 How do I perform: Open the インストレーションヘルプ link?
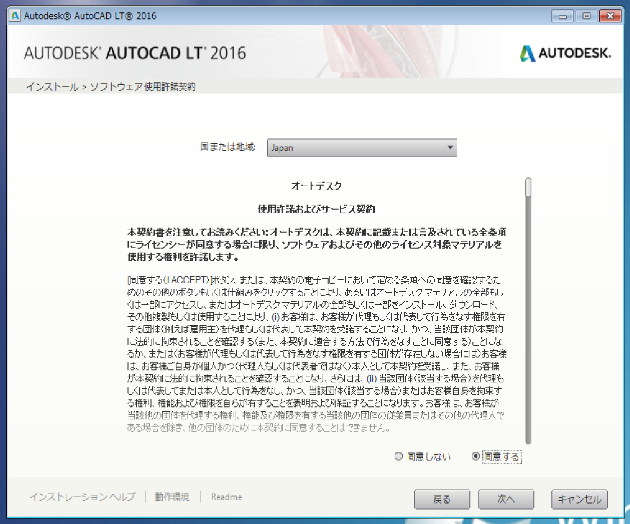82,497
